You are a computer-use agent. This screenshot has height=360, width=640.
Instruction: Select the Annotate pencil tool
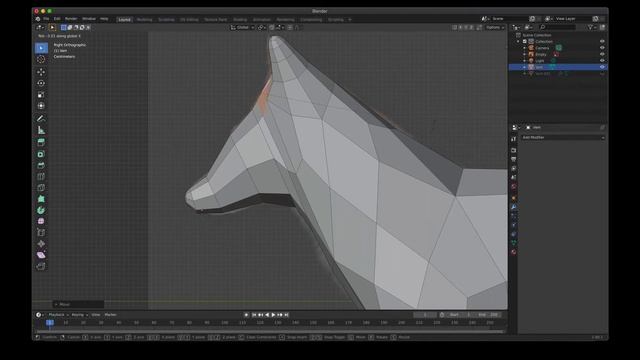click(x=41, y=118)
